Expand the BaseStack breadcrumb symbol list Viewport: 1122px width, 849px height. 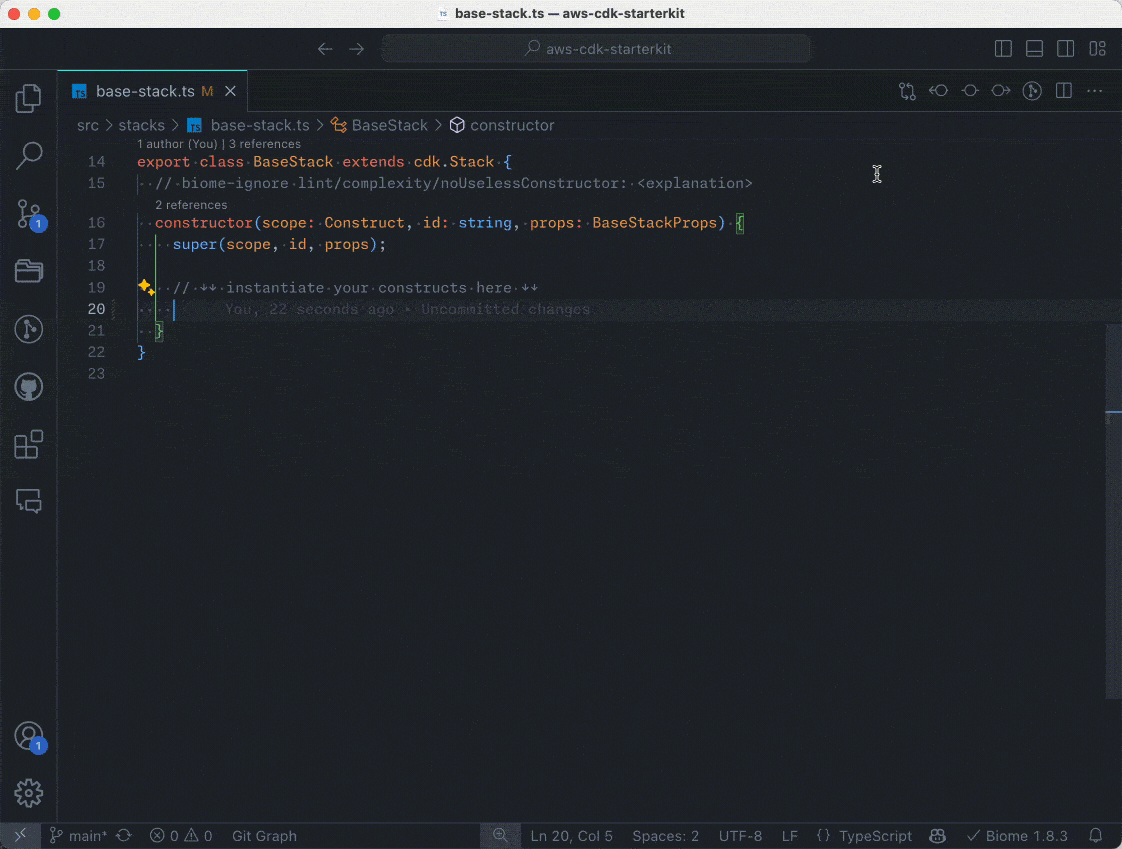pyautogui.click(x=389, y=125)
